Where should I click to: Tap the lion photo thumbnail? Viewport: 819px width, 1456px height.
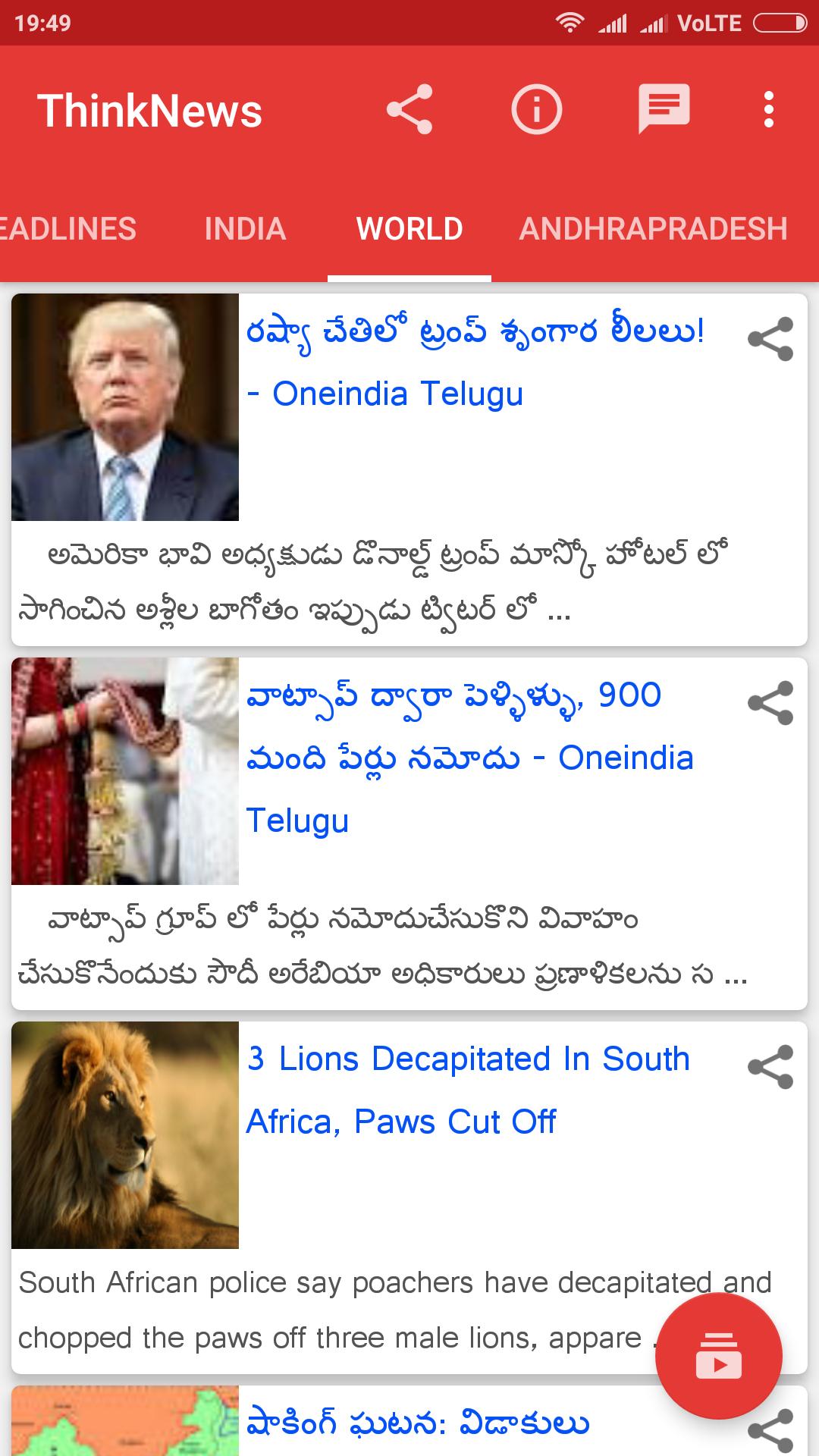[x=125, y=1135]
